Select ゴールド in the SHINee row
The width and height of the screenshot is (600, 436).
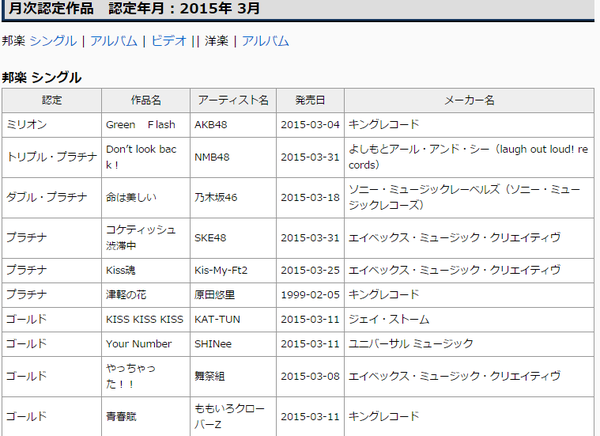52,344
